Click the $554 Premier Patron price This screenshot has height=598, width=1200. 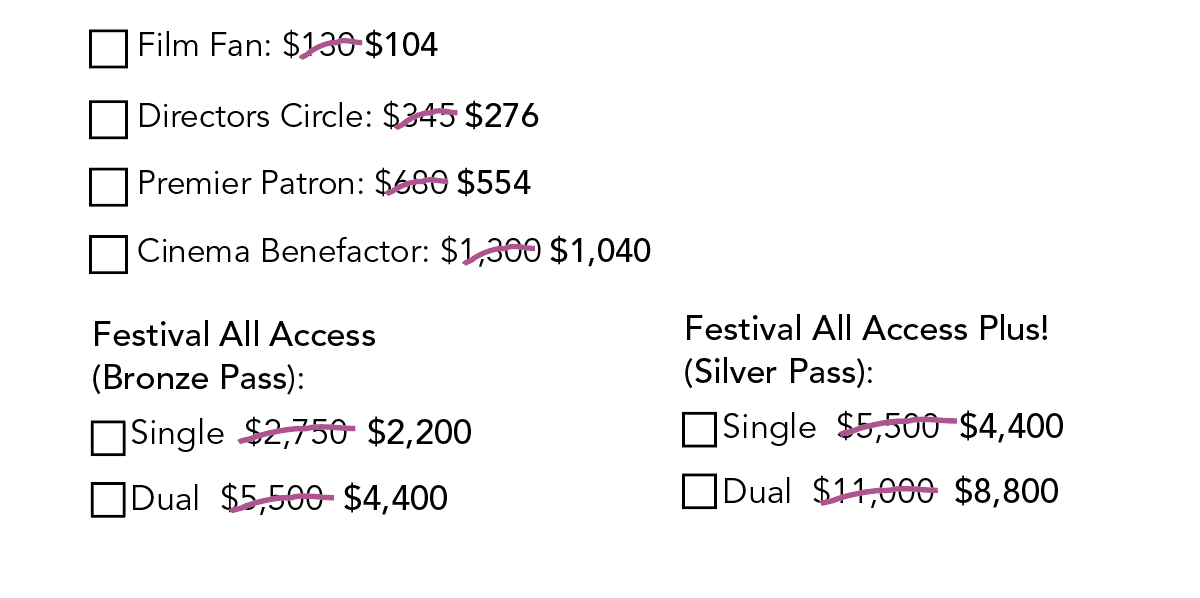coord(494,183)
